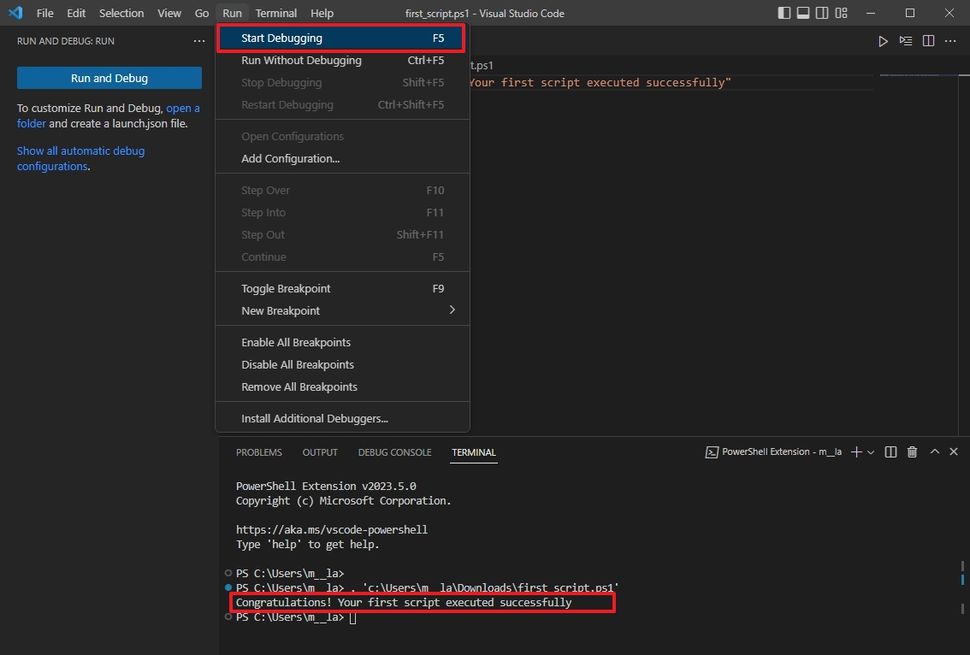Show all automatic debug configurations

(80, 150)
